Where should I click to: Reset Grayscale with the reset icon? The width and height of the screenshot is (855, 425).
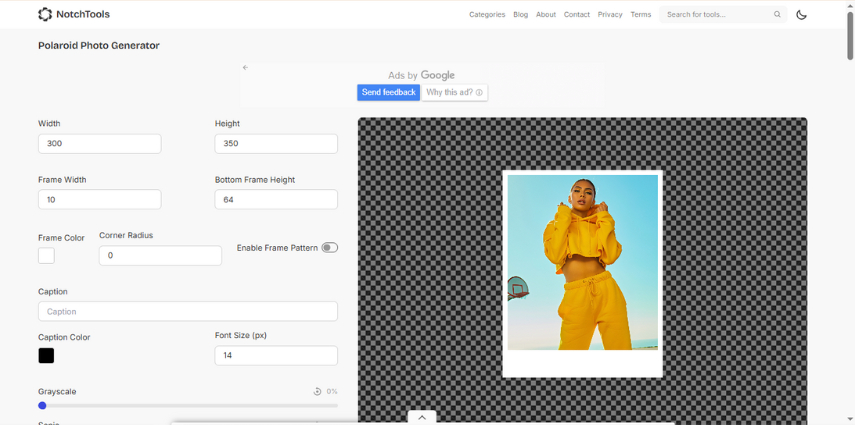point(317,391)
